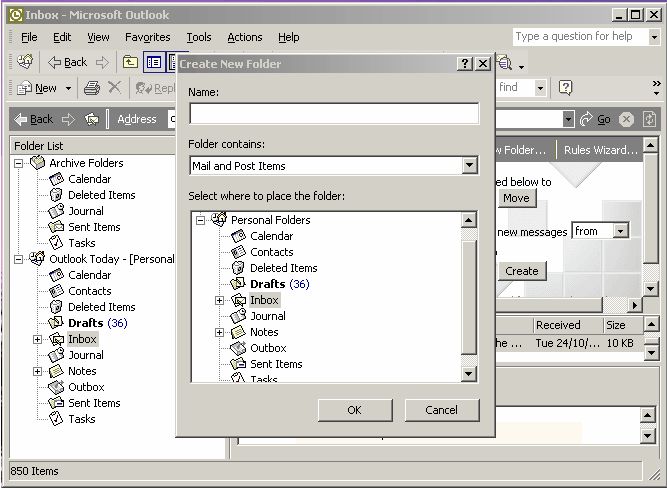Select Drafts (36) in the dialog folder tree

coord(279,284)
